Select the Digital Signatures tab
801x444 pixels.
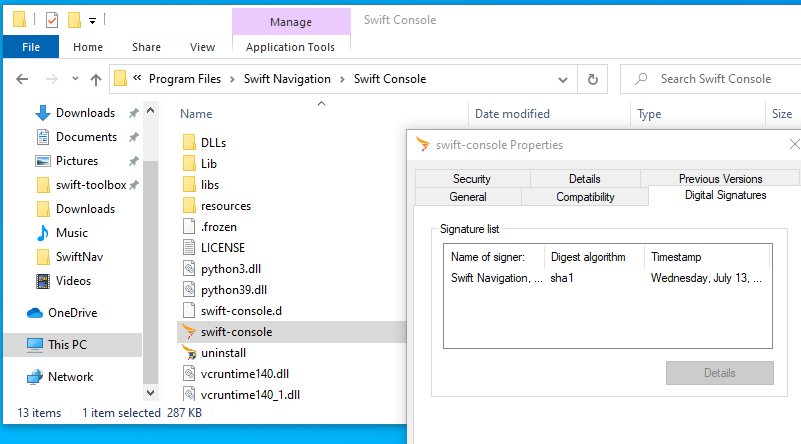click(725, 195)
